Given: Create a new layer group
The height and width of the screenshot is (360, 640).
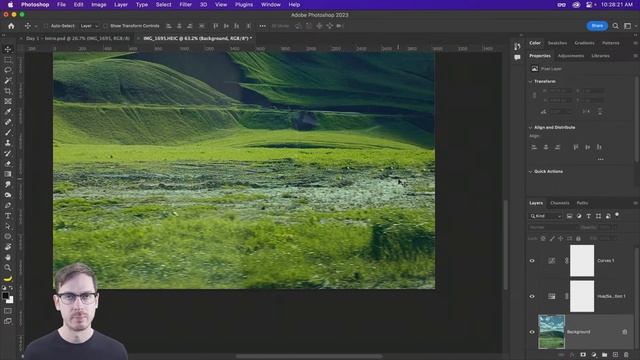Looking at the screenshot, I should [x=604, y=355].
